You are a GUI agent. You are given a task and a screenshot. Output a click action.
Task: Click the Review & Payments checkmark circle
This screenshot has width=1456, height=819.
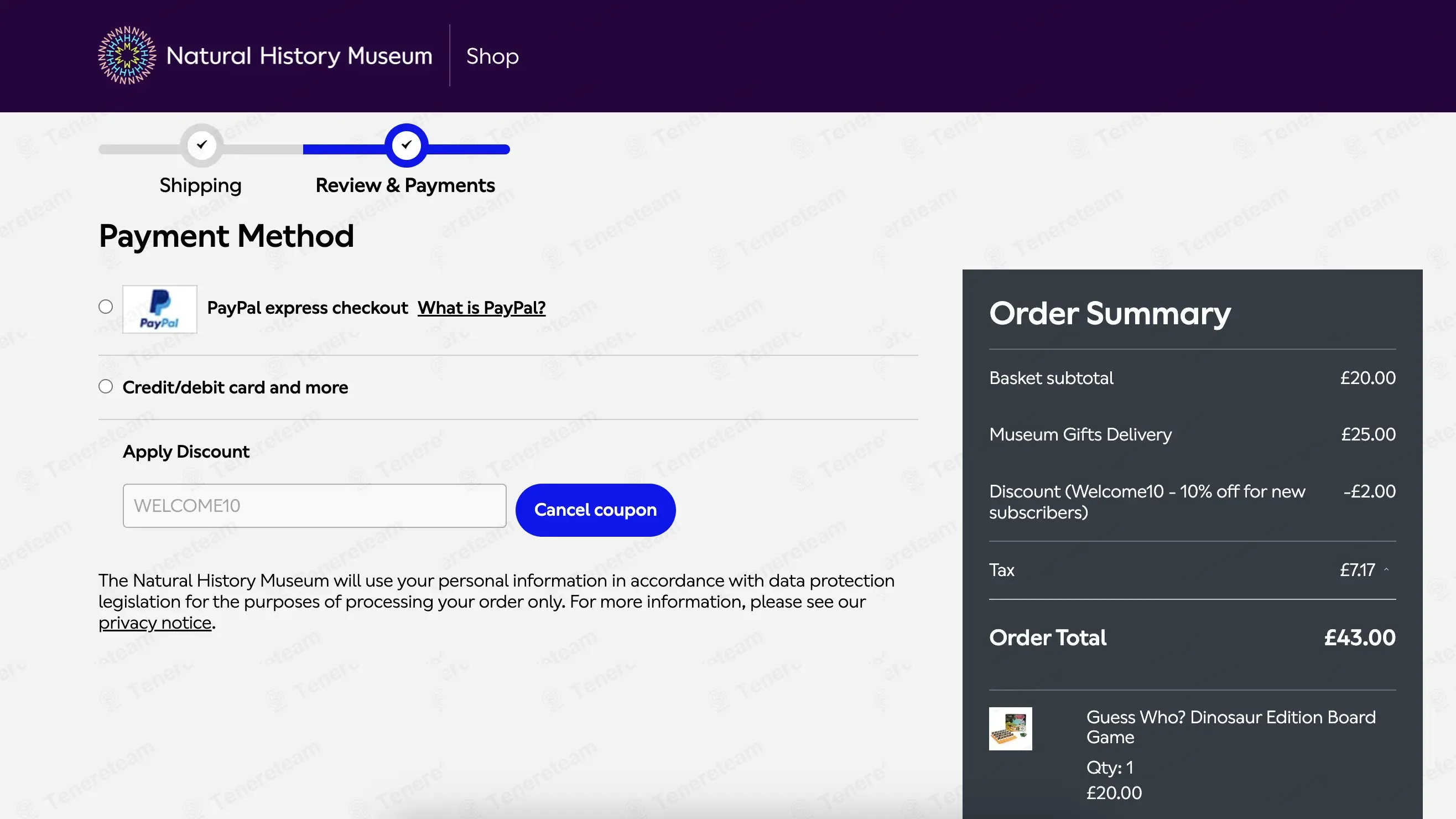point(407,145)
